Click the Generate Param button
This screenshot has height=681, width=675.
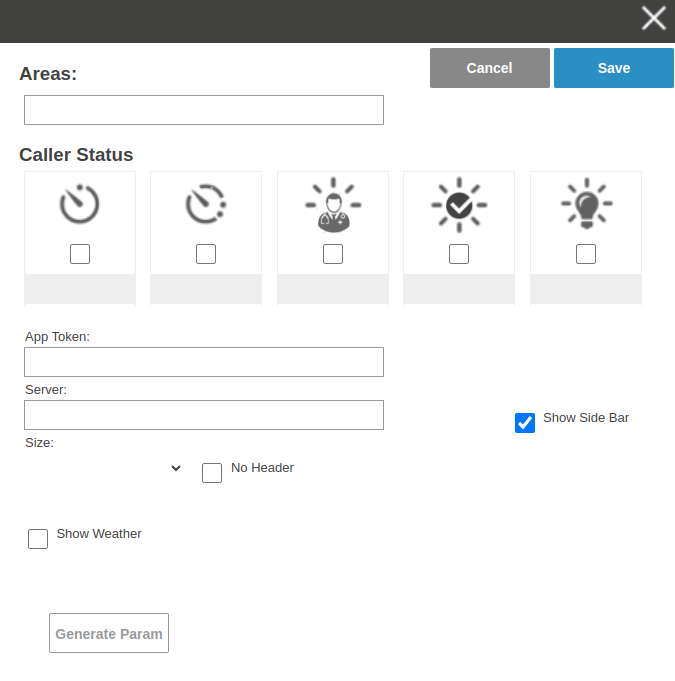coord(109,633)
